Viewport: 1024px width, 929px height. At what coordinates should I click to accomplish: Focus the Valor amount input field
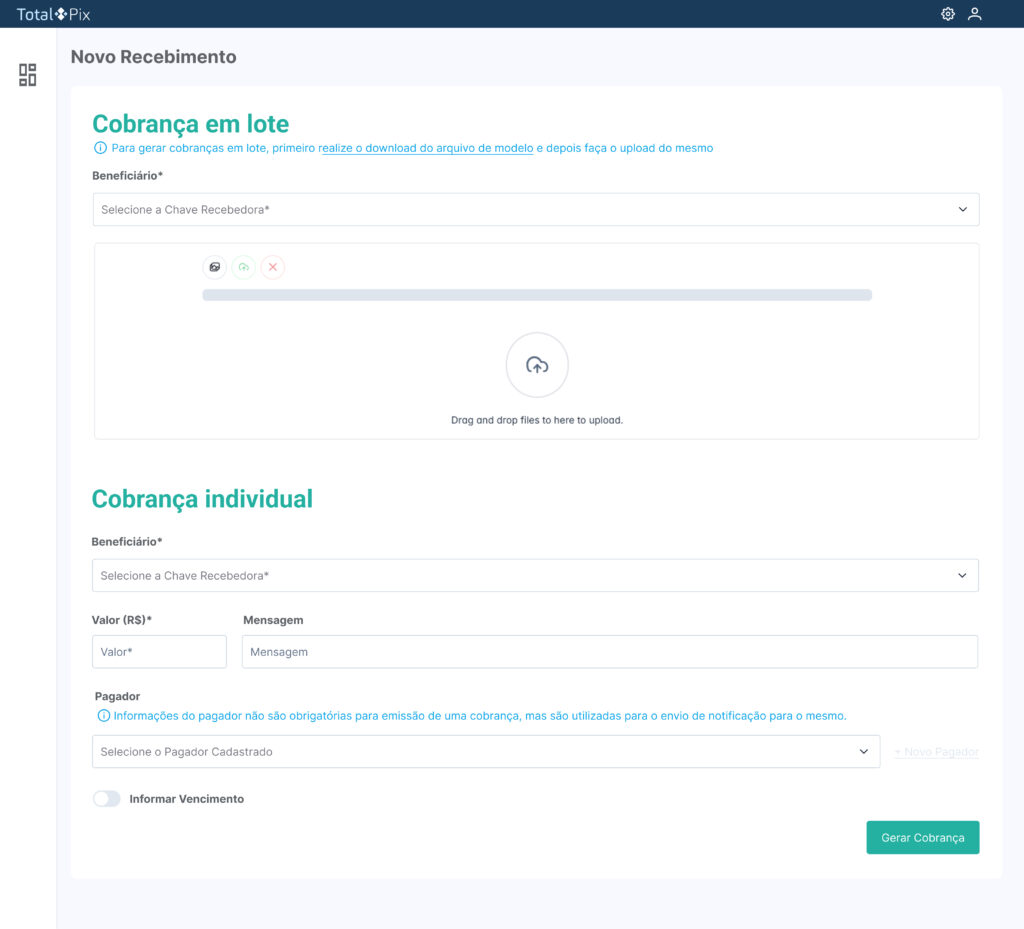159,652
